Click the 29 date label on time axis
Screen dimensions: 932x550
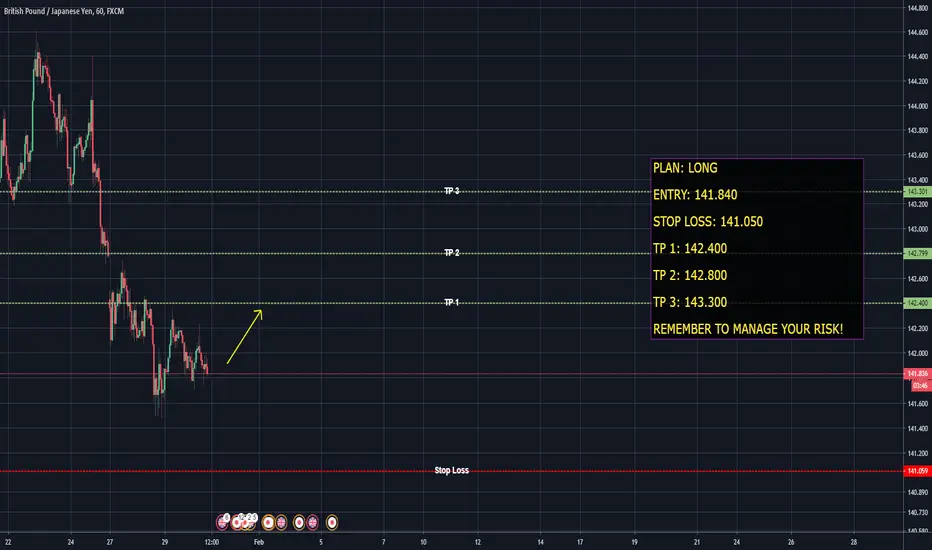click(165, 542)
